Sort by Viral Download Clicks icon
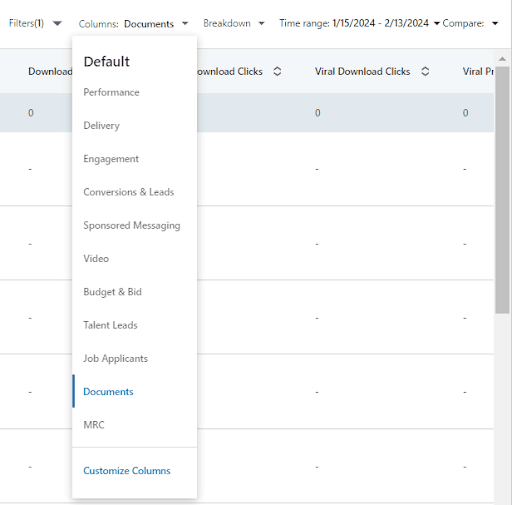This screenshot has width=512, height=505. 425,71
